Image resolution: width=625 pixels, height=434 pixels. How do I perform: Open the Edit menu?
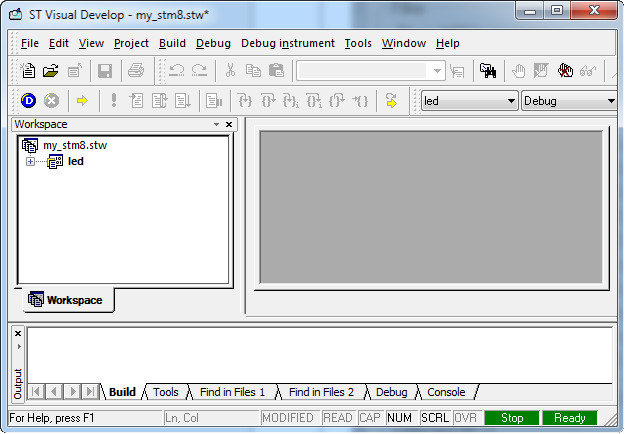click(x=59, y=43)
